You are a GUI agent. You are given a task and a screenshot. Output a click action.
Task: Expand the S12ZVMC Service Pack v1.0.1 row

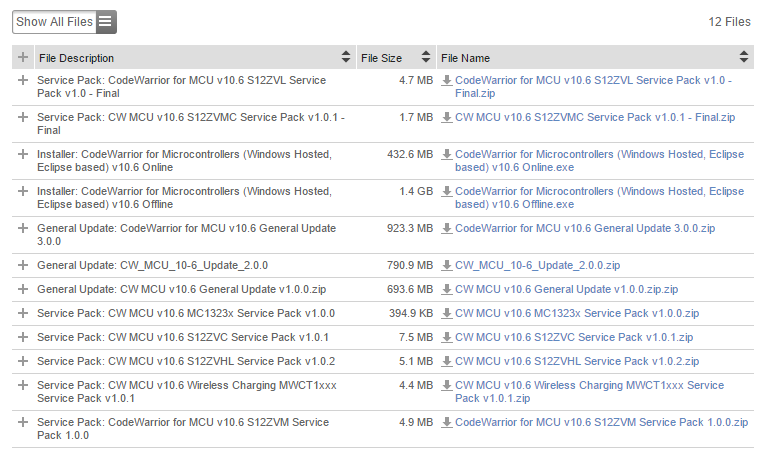click(23, 117)
